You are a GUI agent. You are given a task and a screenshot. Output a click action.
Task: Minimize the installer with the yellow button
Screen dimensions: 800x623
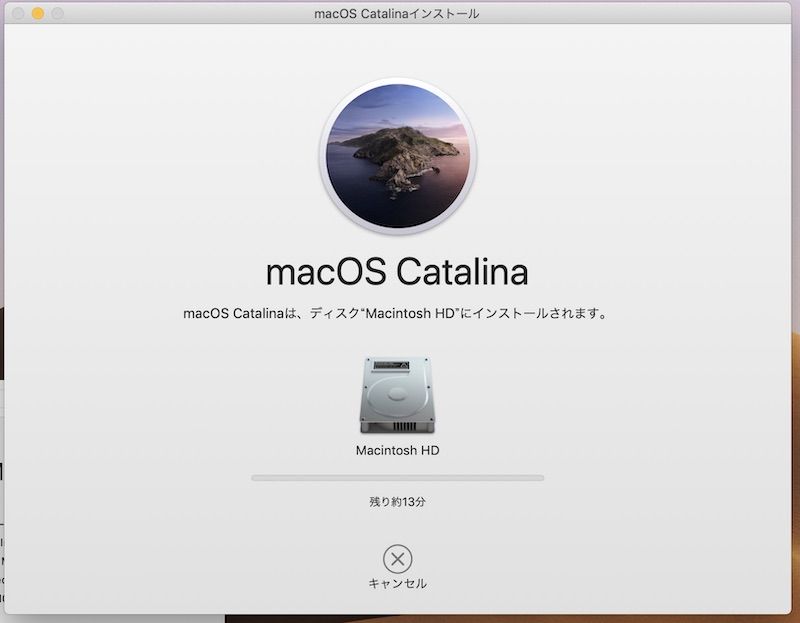(x=38, y=14)
